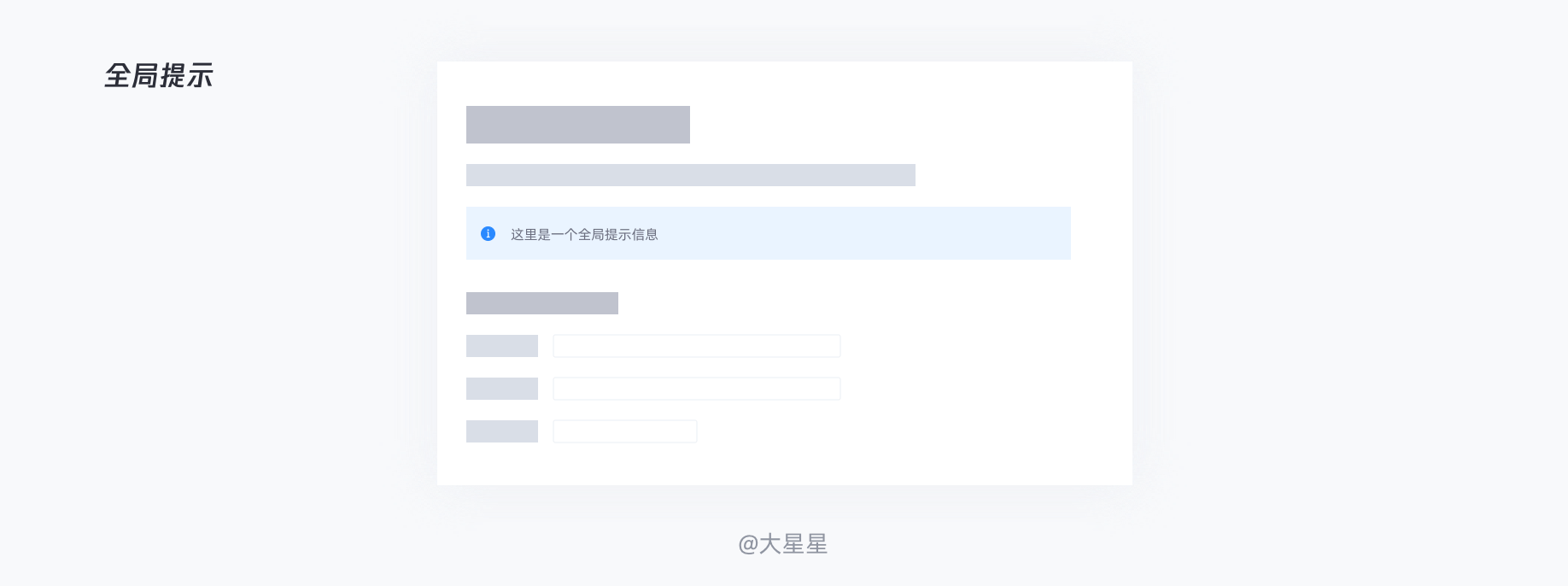The width and height of the screenshot is (1568, 586).
Task: Click the dark gray page title placeholder
Action: (578, 125)
